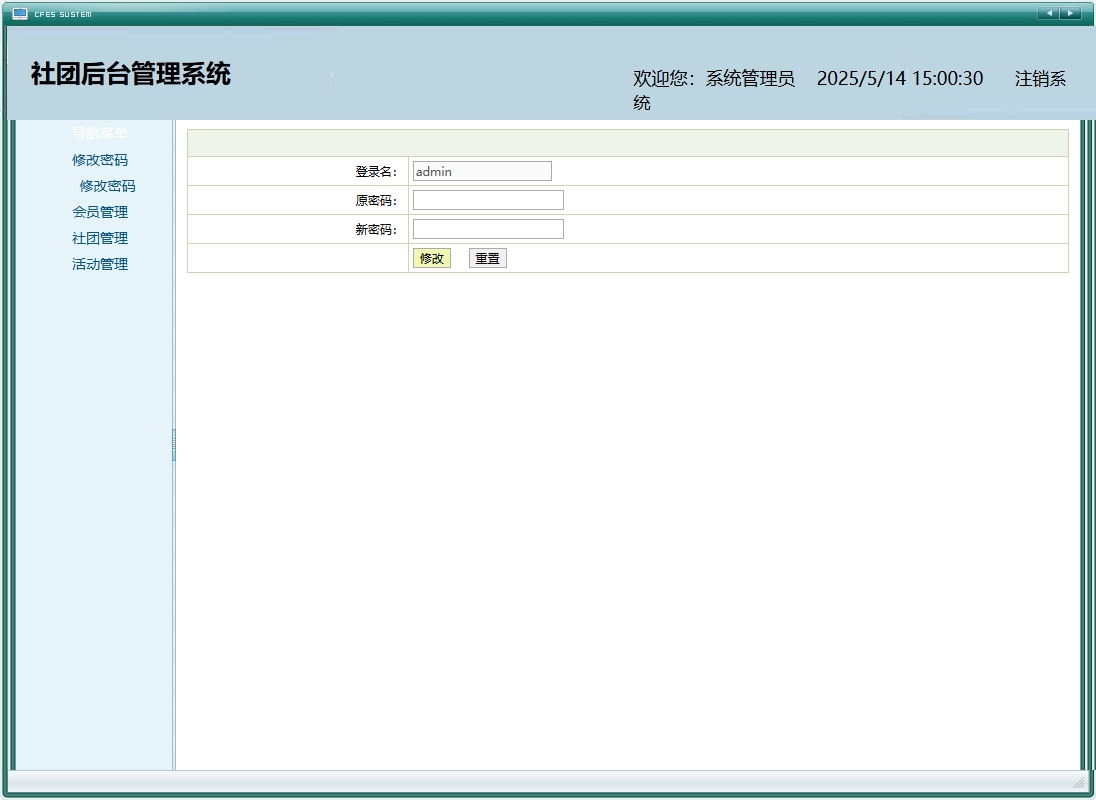Open 会员管理 from the navigation sidebar

100,212
